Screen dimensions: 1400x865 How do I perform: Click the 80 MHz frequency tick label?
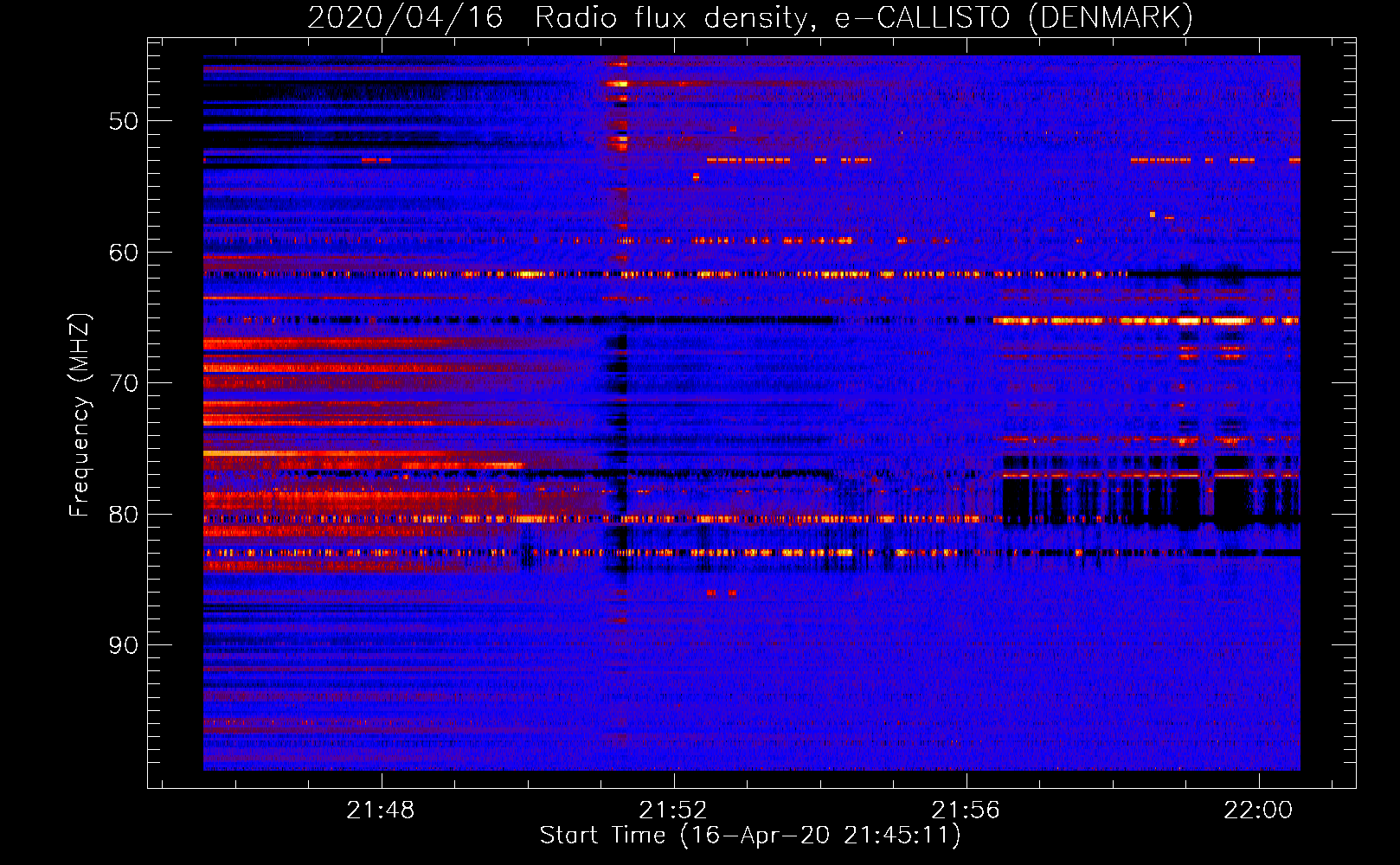tap(124, 515)
